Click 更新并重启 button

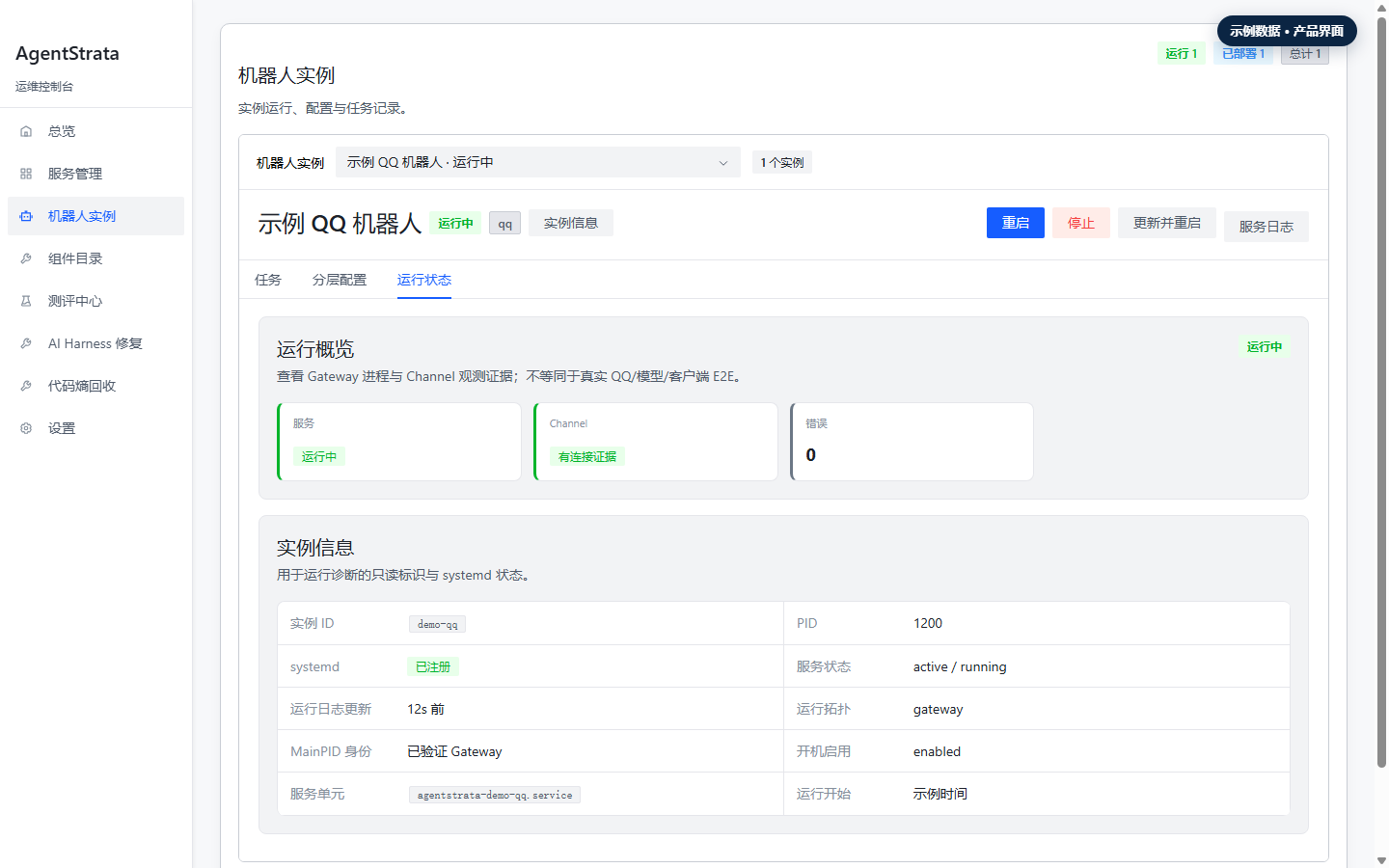[1167, 223]
